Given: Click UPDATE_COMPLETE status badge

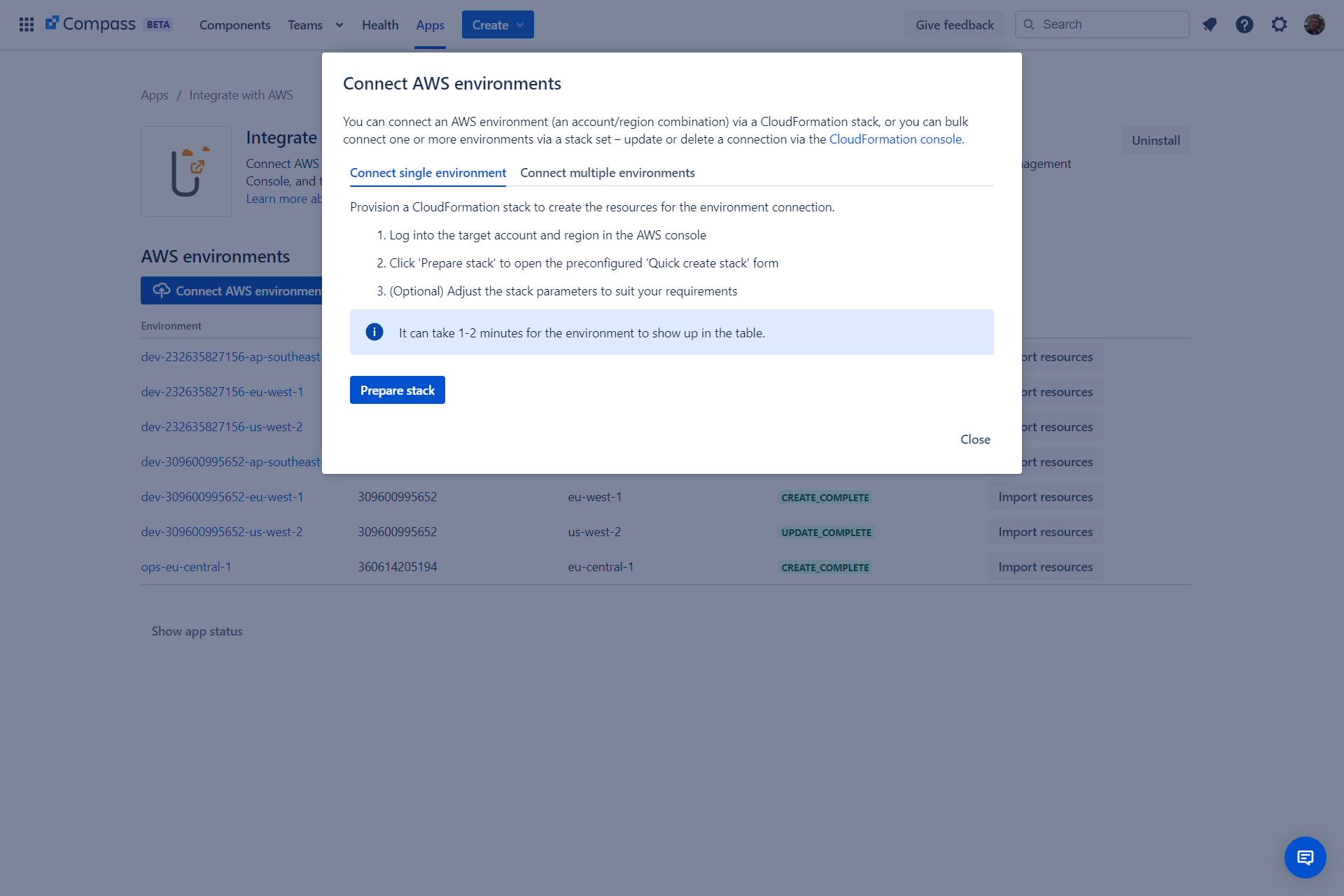Looking at the screenshot, I should (x=826, y=532).
